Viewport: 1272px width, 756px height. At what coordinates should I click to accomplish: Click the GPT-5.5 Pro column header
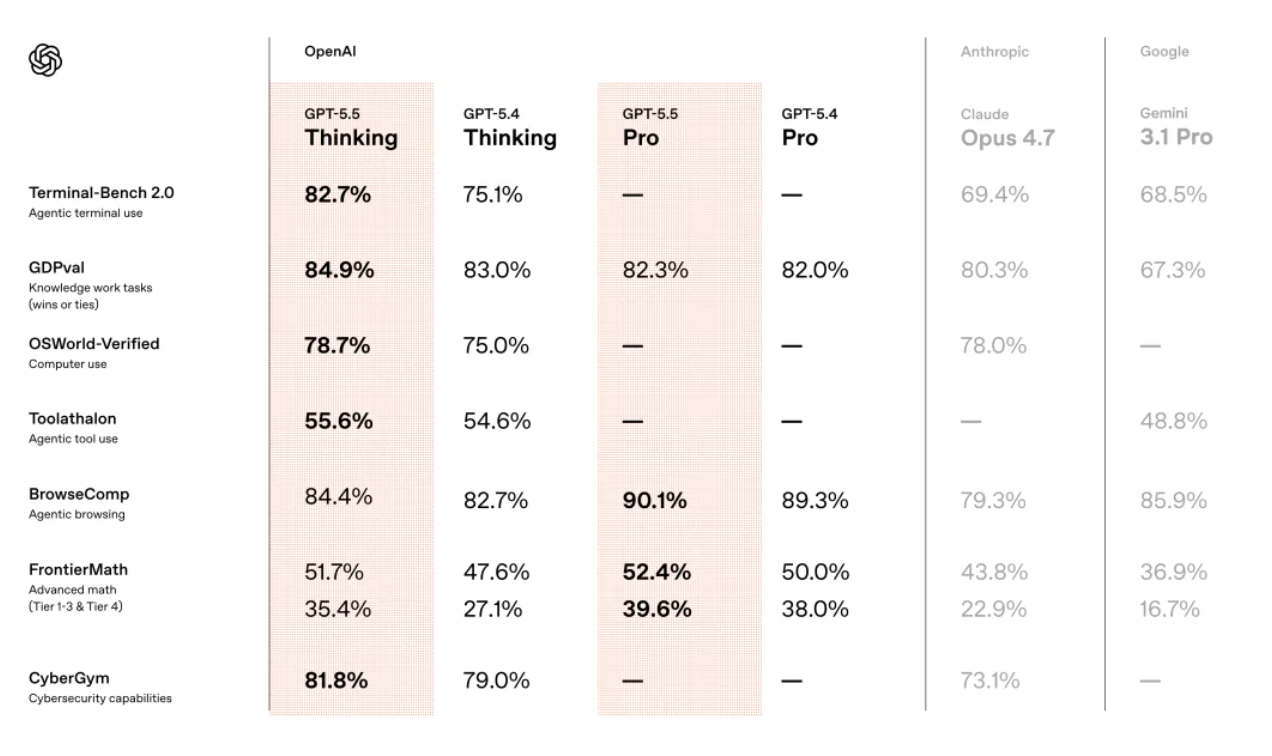(x=649, y=128)
